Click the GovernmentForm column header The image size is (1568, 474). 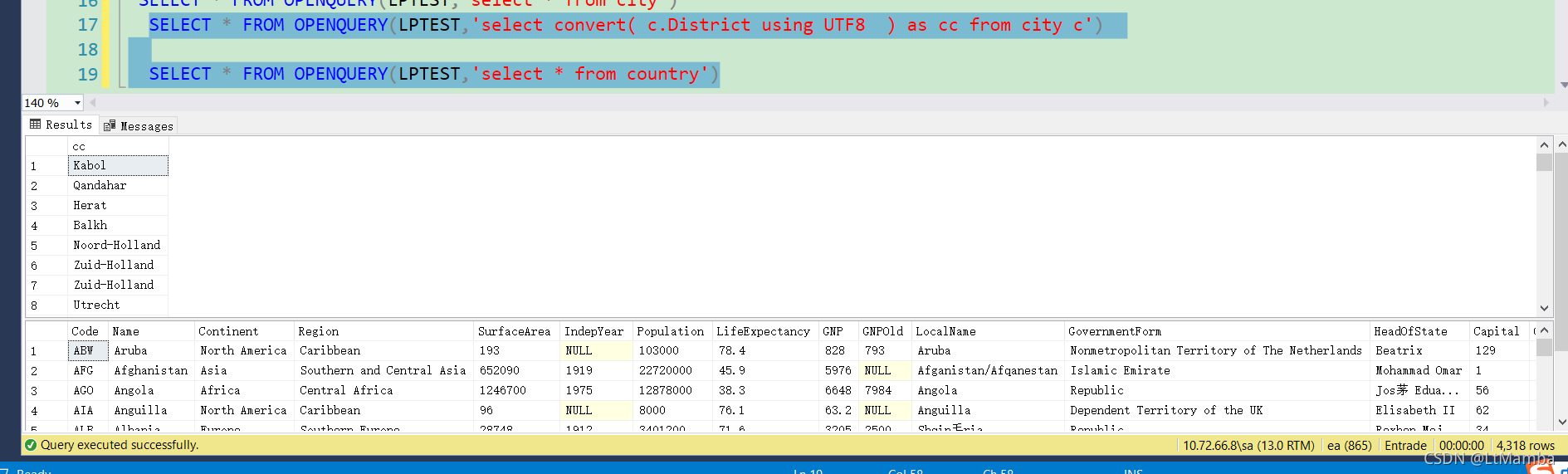1114,331
